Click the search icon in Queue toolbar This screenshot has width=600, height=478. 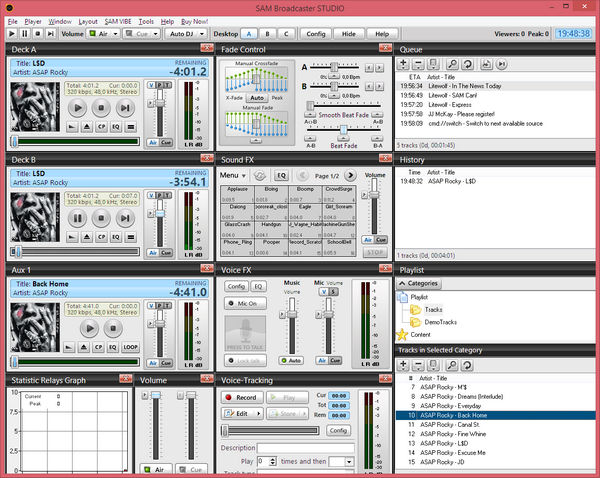pos(451,63)
